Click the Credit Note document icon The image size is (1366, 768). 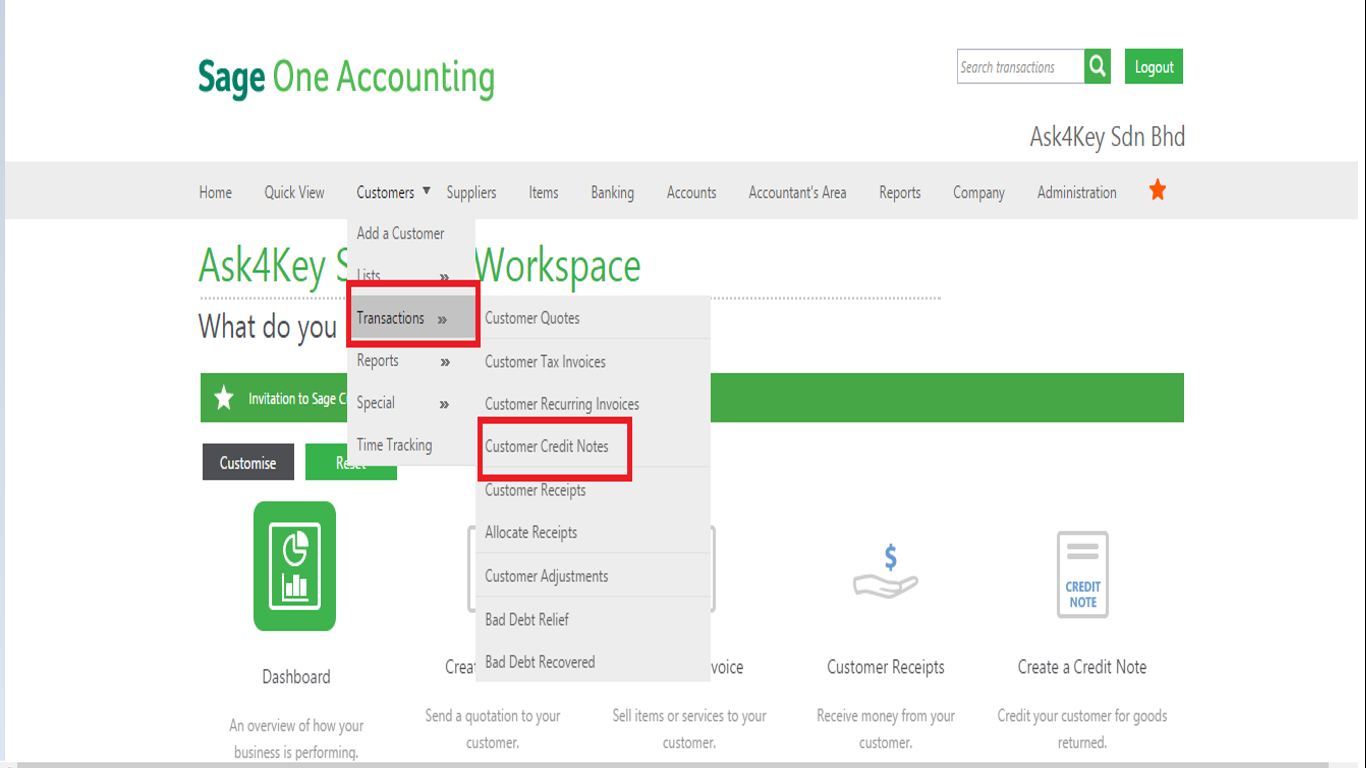point(1083,574)
